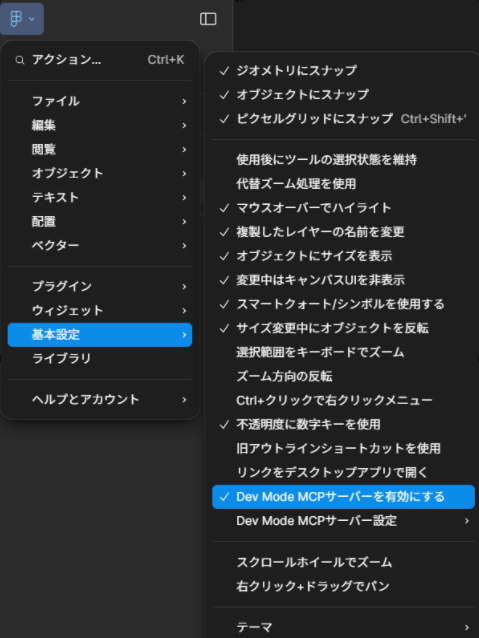Screen dimensions: 479x638
Task: Click the dropdown chevron beside Figma logo
Action: tap(32, 19)
